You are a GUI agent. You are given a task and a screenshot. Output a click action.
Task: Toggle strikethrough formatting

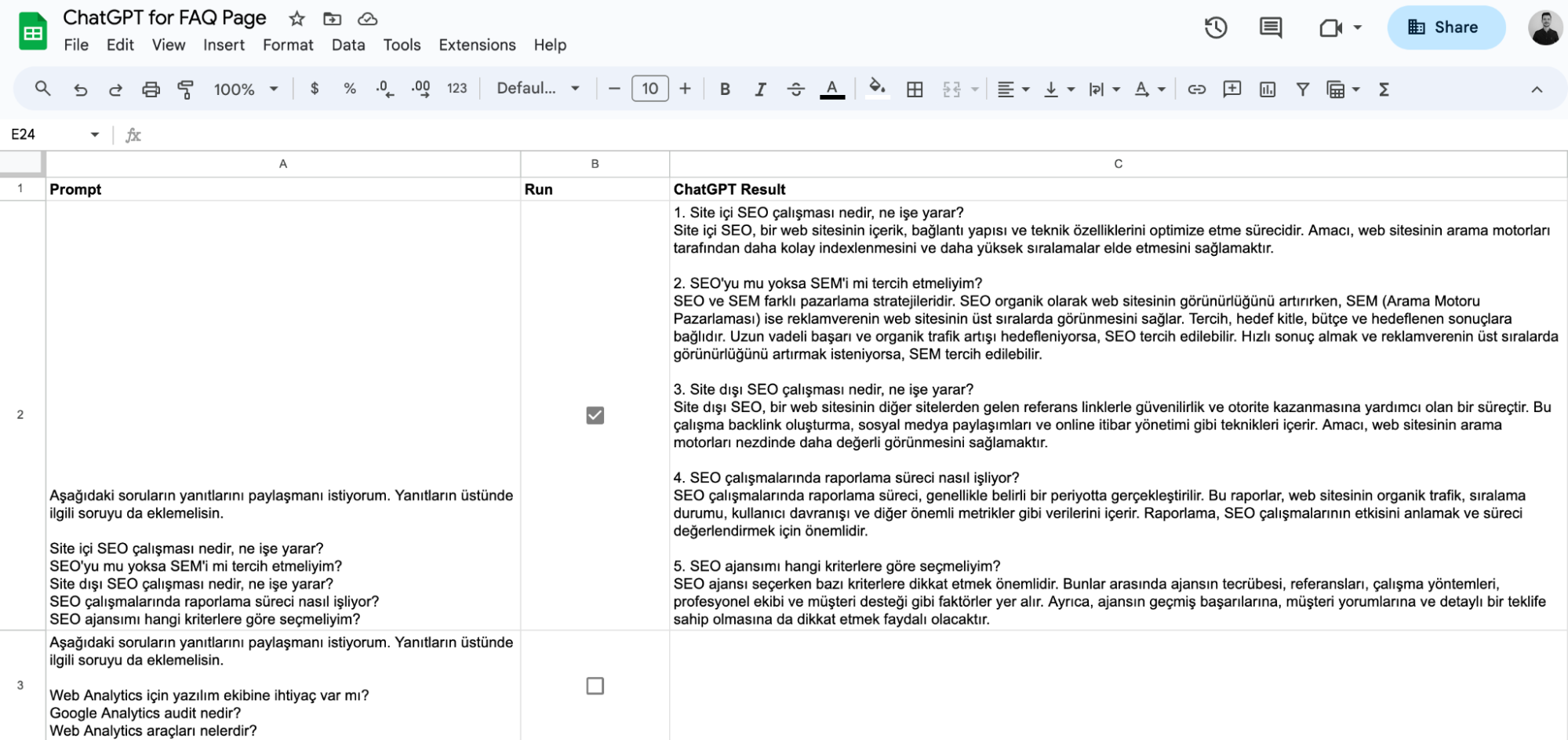pos(795,89)
